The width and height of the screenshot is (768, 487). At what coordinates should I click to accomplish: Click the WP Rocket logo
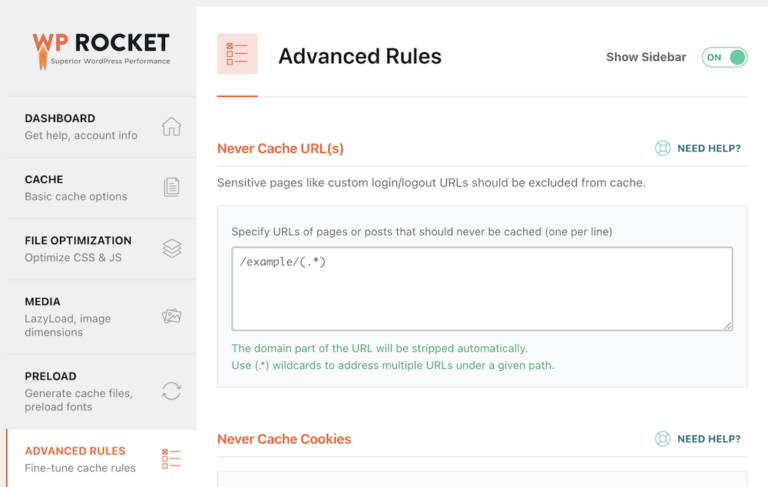100,49
